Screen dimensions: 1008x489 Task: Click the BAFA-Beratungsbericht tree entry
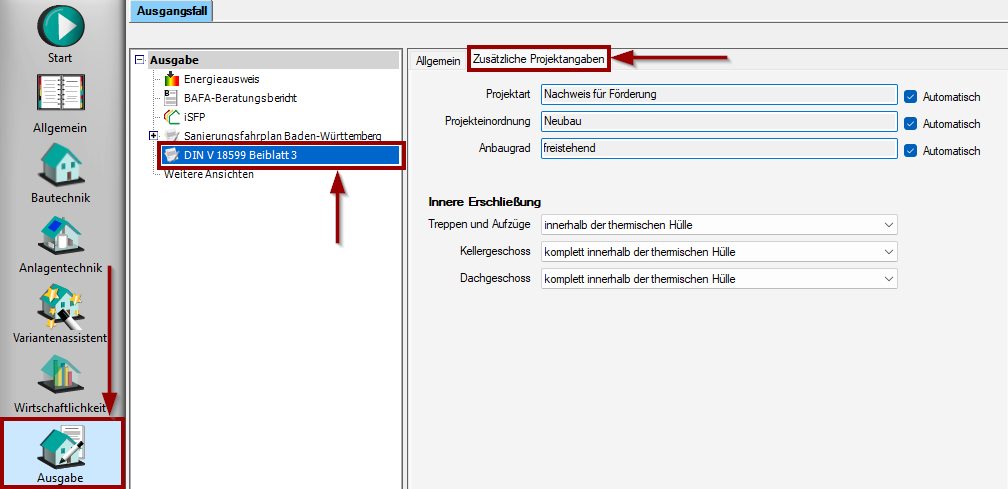tap(240, 98)
